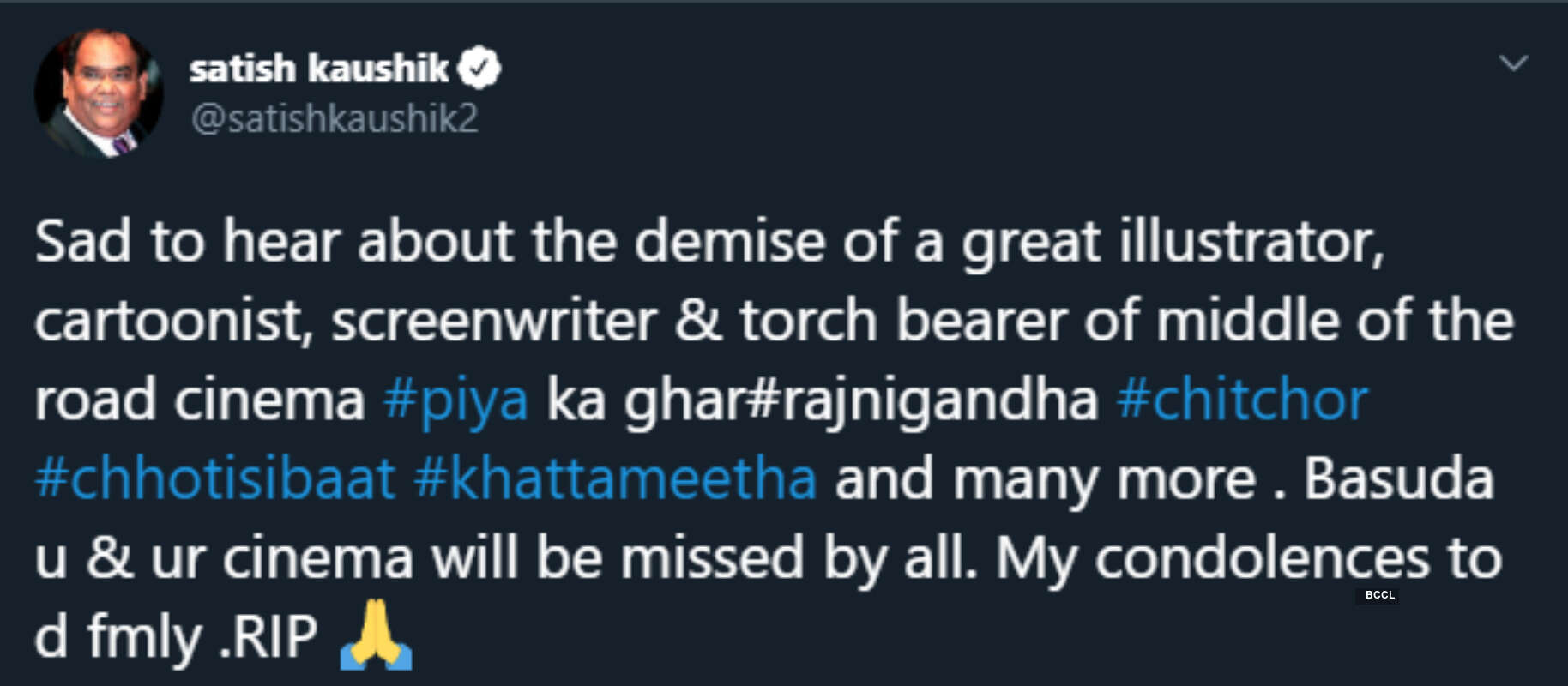The height and width of the screenshot is (686, 1568).
Task: Select the #khattameetha hashtag
Action: point(615,478)
